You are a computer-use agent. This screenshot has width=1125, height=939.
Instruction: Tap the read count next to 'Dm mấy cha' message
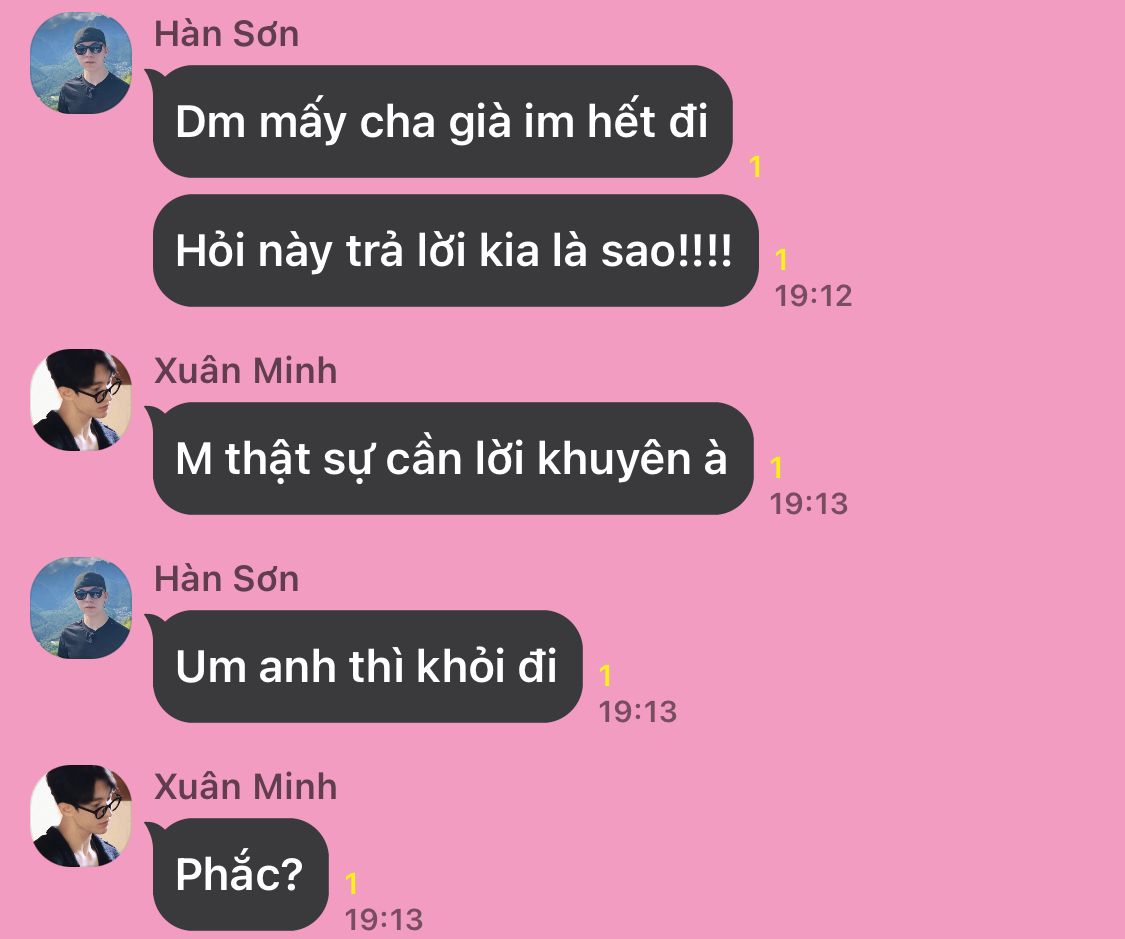[755, 166]
